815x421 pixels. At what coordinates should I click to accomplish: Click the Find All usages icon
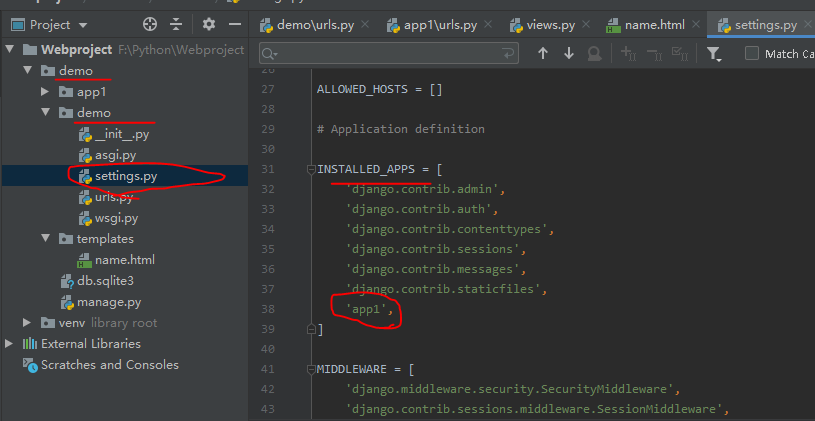click(594, 53)
